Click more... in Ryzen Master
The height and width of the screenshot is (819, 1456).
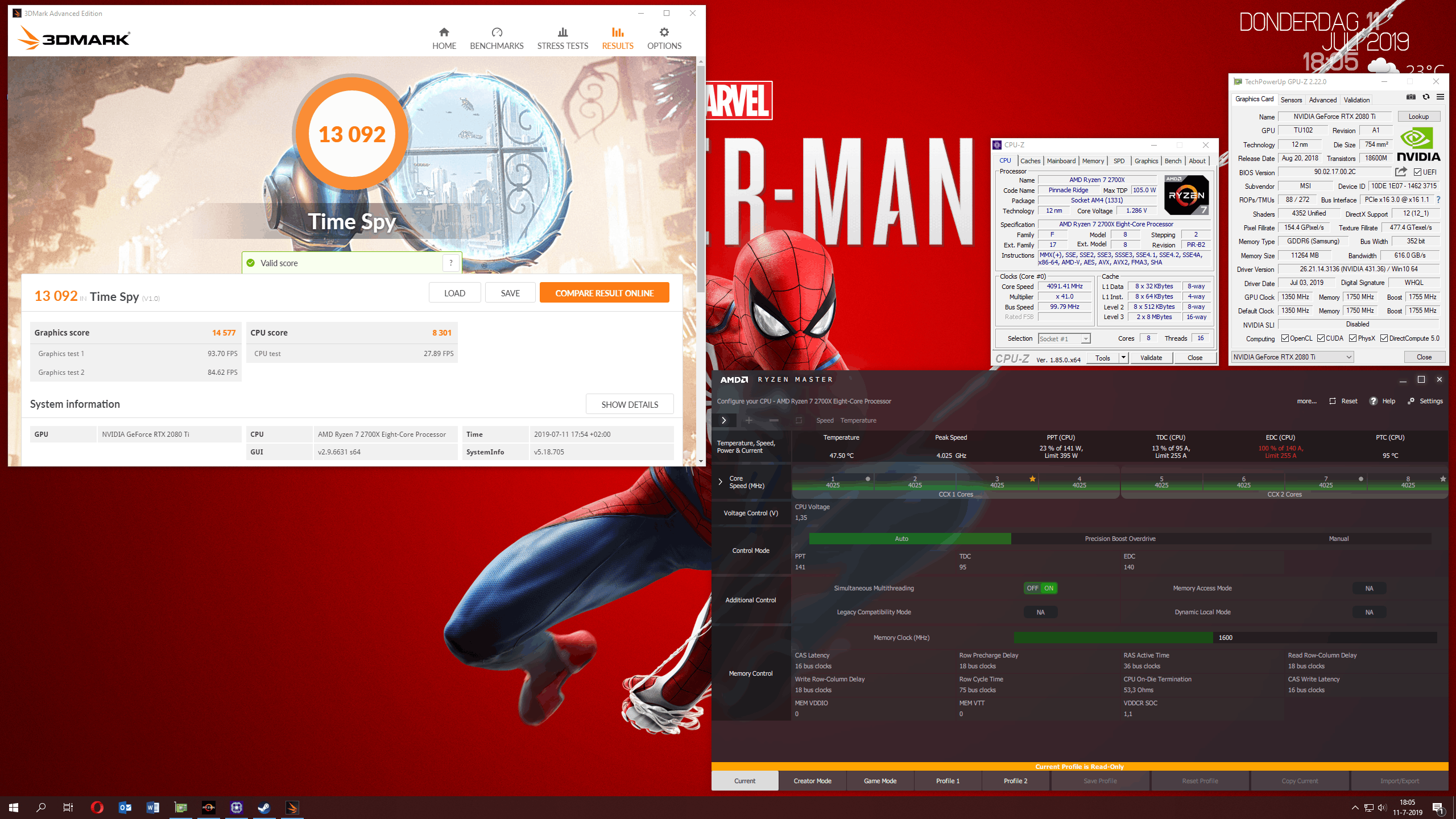1306,401
